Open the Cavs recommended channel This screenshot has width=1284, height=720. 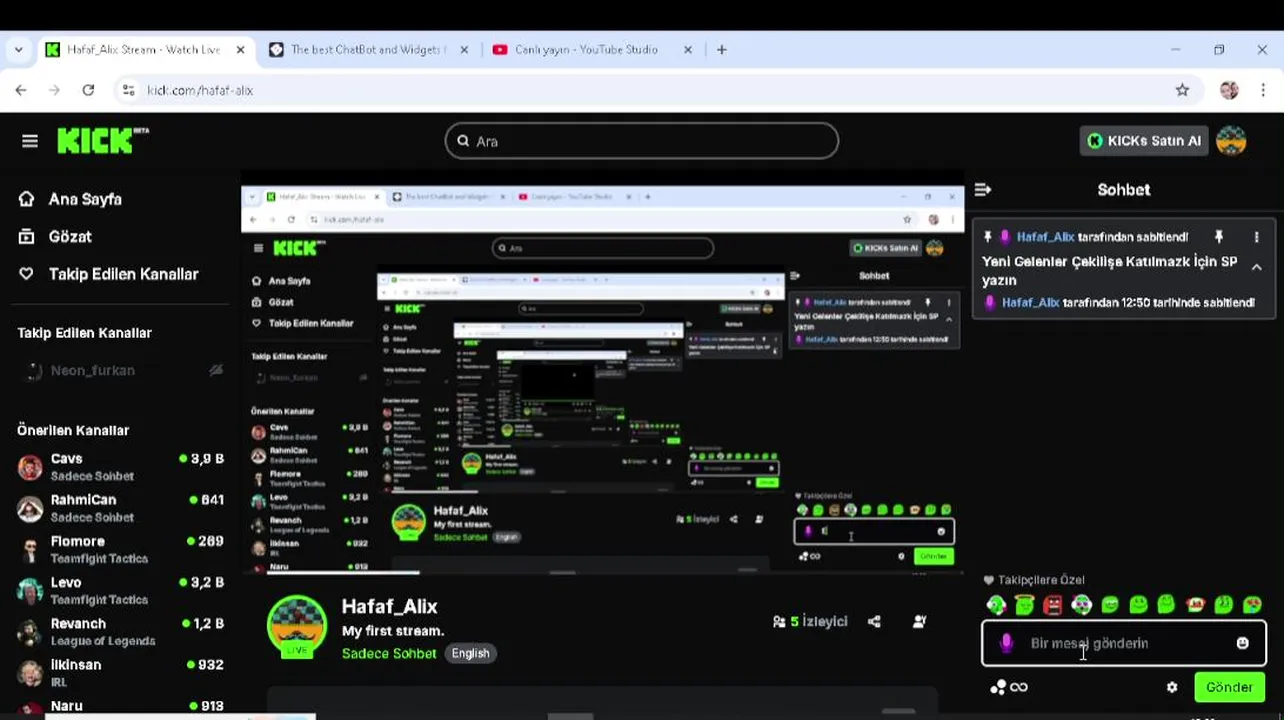coord(121,466)
